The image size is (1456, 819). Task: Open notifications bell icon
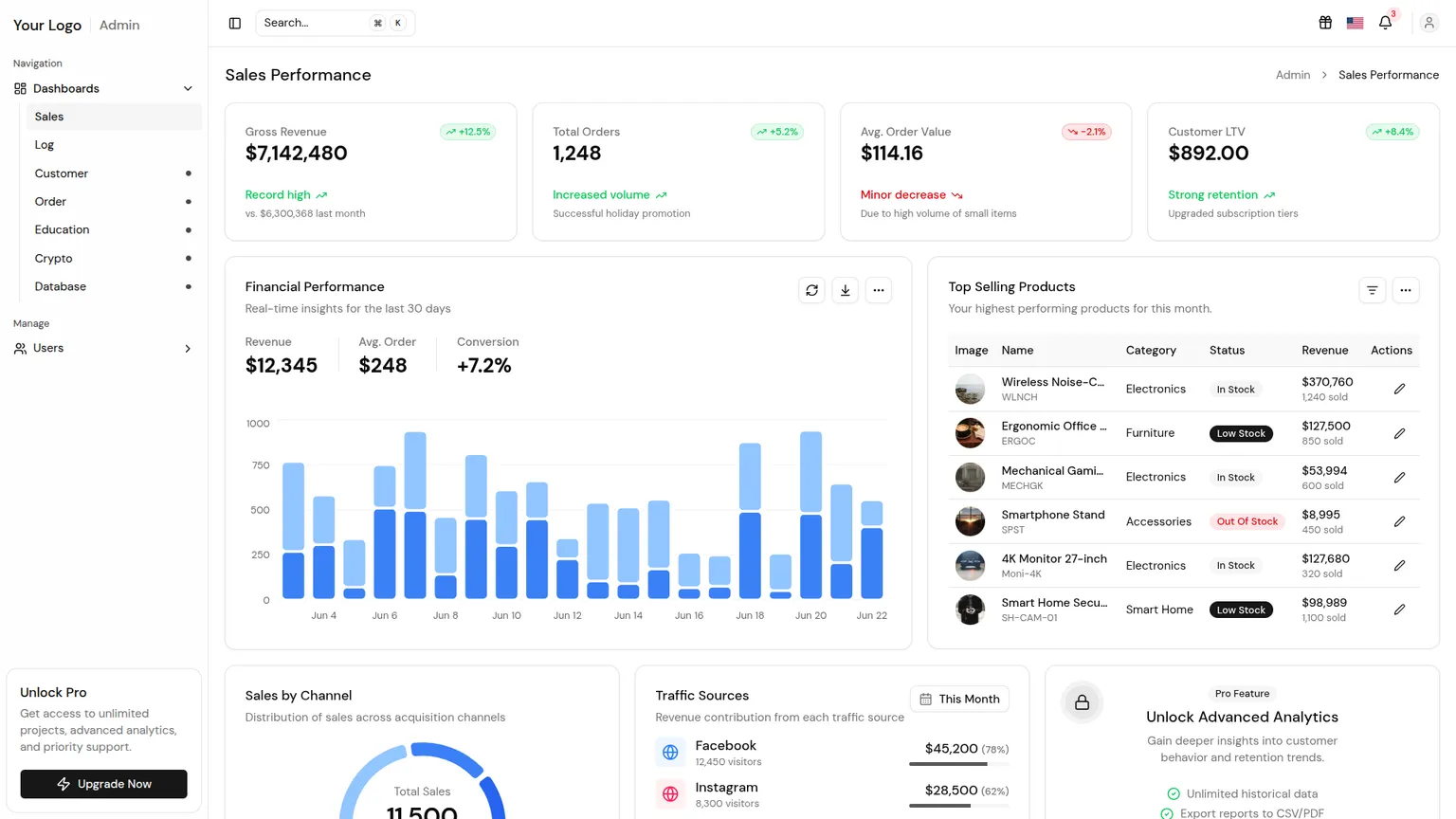click(x=1385, y=23)
